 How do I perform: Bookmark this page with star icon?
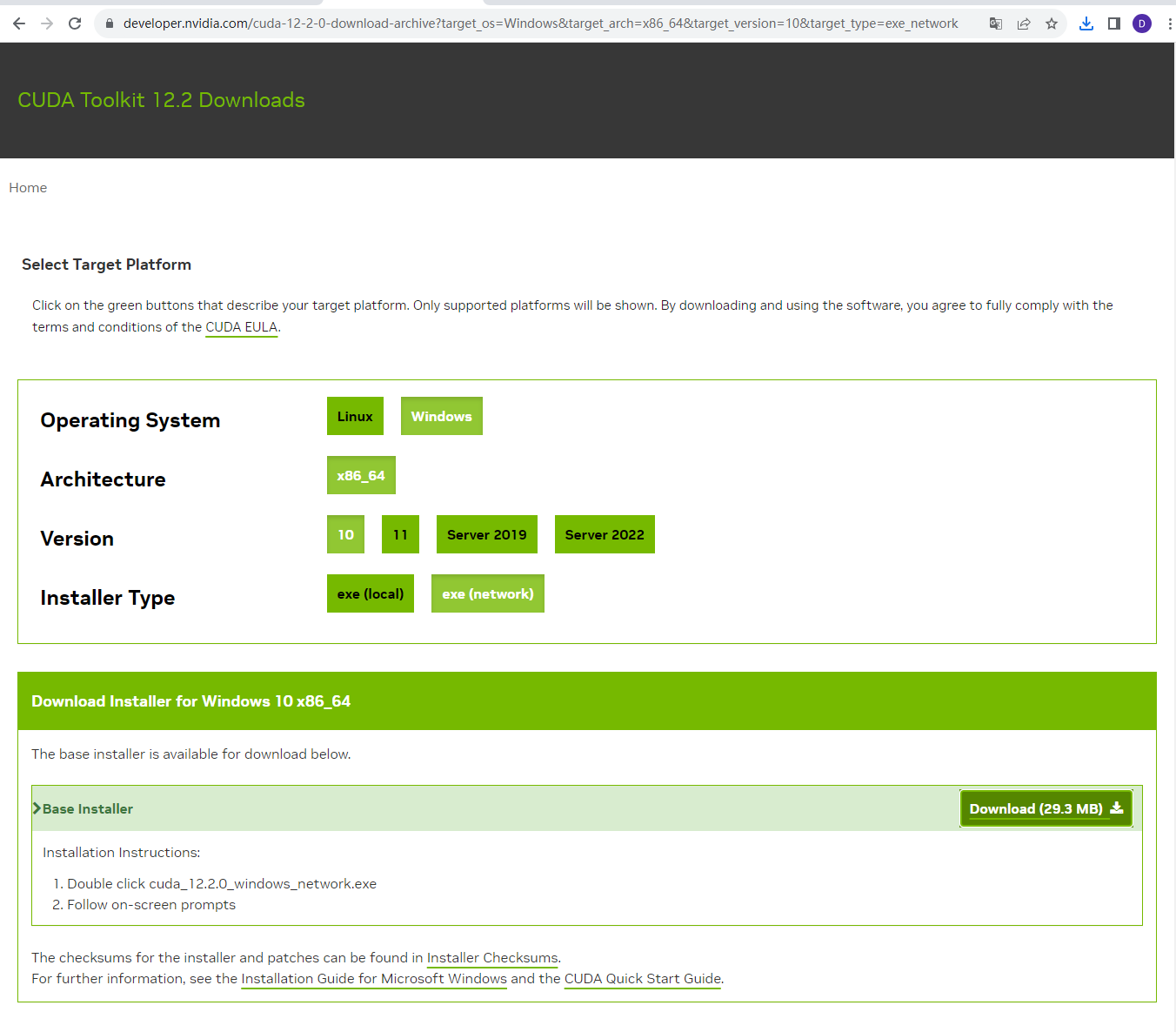pos(1052,23)
